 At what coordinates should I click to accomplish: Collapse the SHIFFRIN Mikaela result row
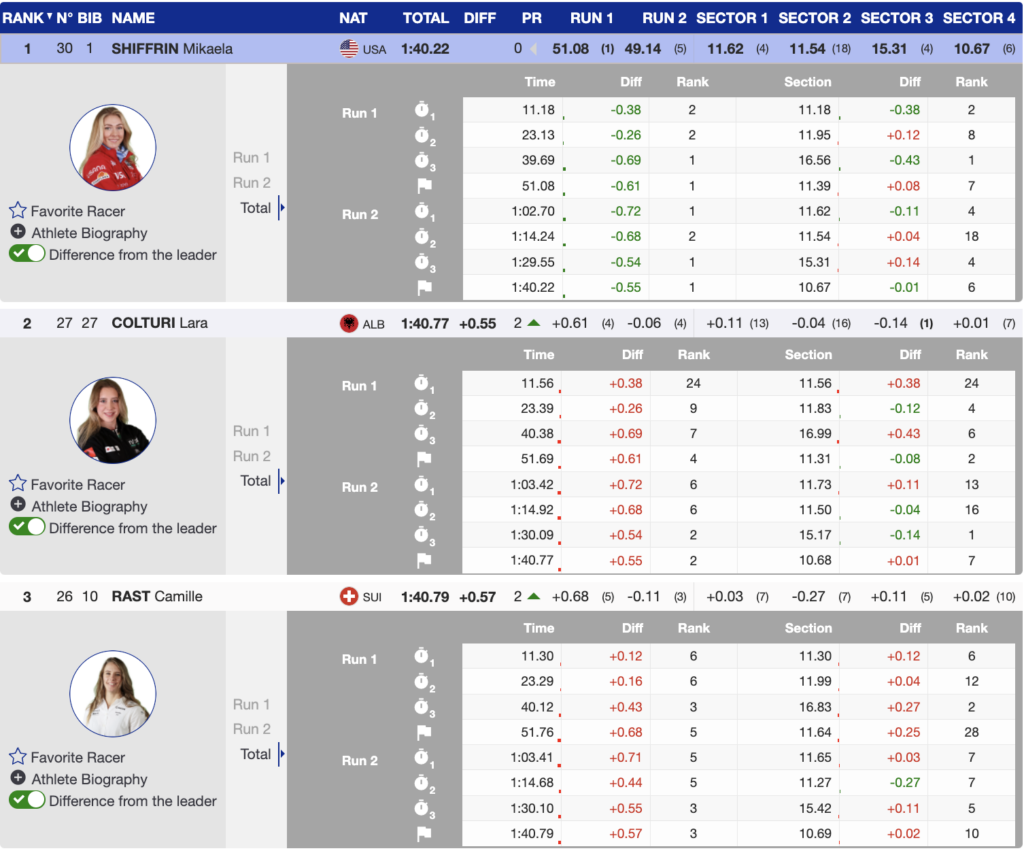click(x=169, y=49)
